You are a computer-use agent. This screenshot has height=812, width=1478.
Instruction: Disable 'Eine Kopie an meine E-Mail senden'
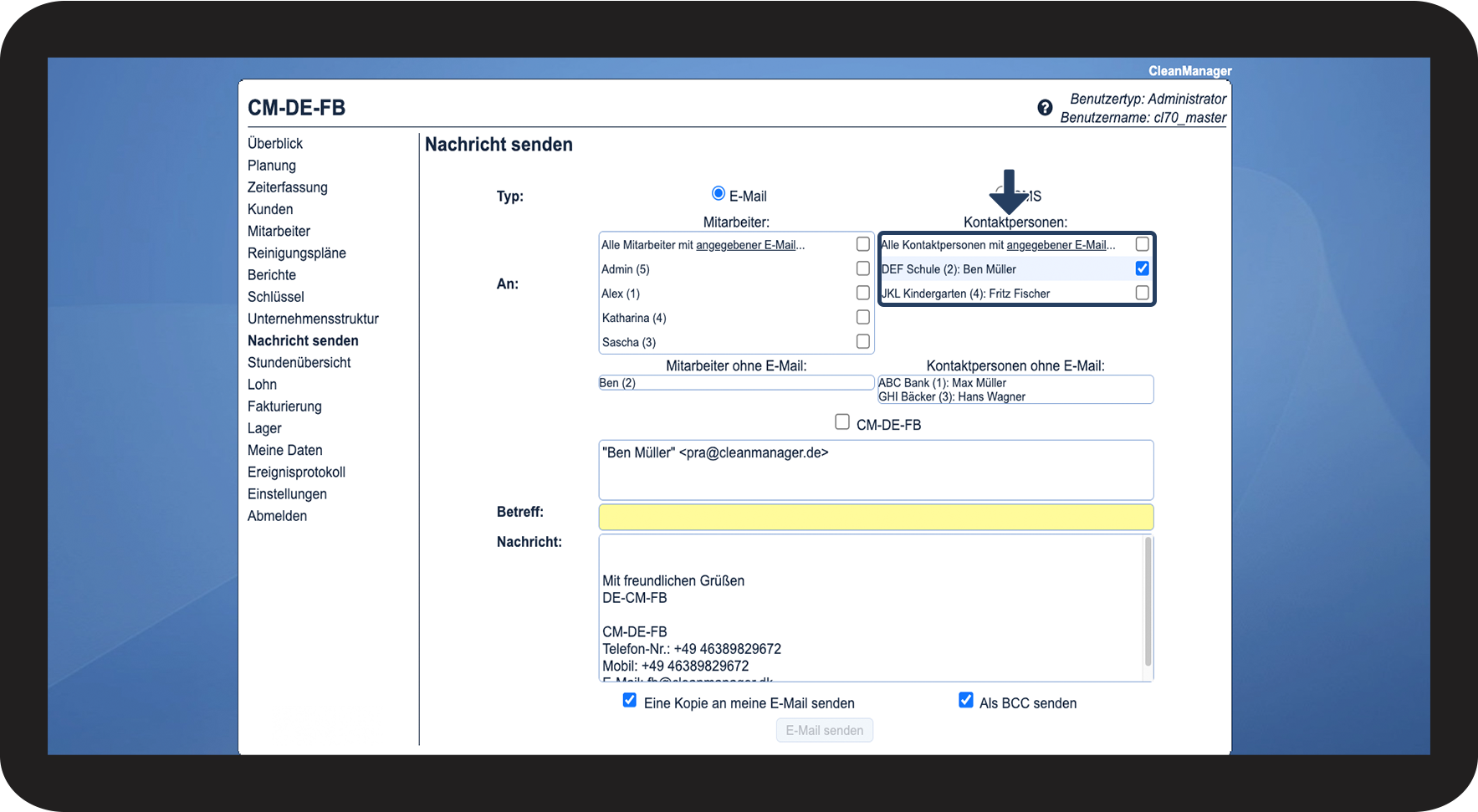(x=630, y=701)
